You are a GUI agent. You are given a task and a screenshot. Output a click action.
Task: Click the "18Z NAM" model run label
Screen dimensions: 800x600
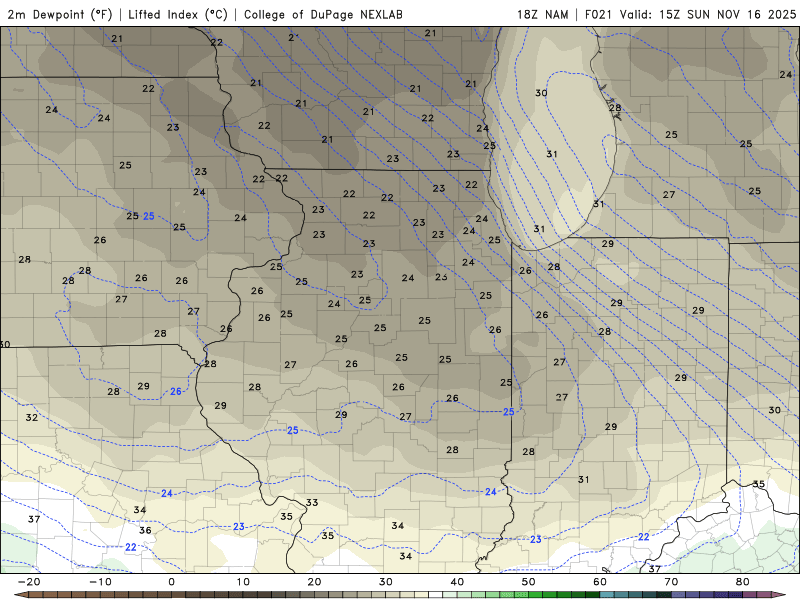pyautogui.click(x=542, y=14)
